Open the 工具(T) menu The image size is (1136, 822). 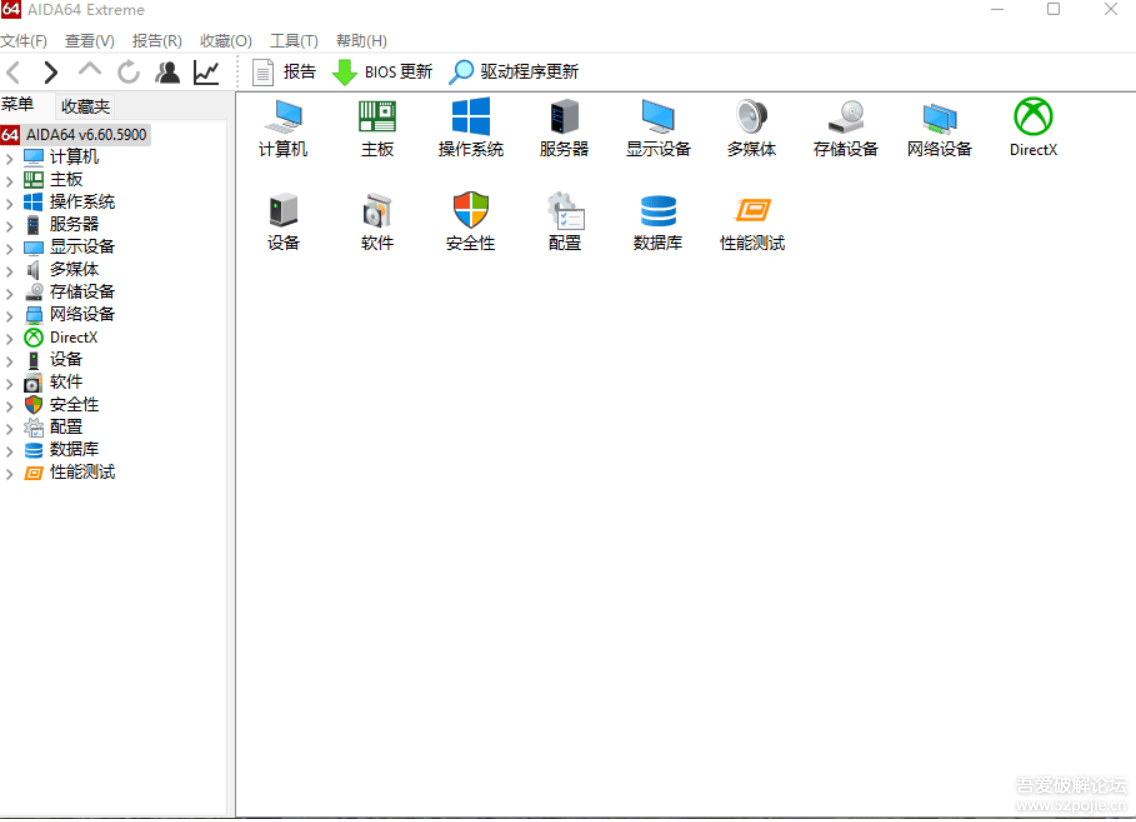point(293,41)
